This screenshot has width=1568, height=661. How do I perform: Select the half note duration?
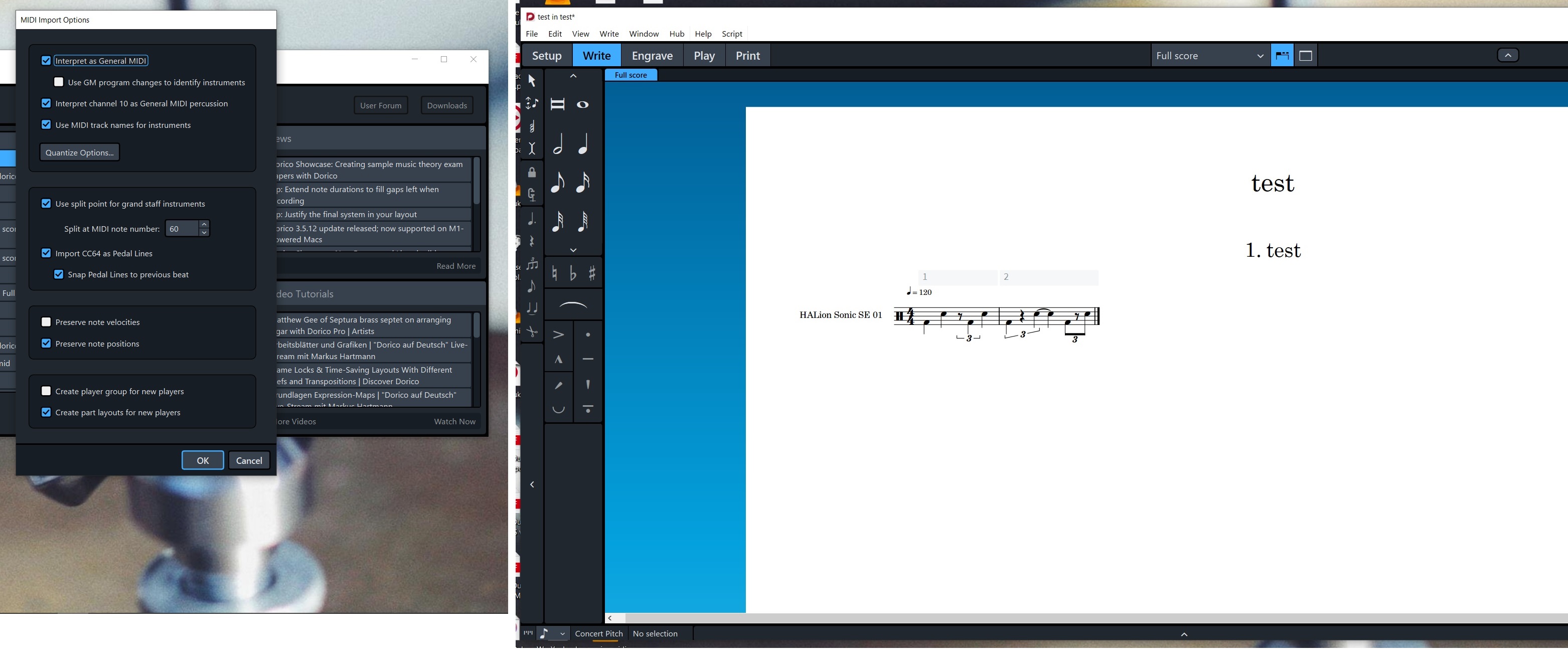(558, 145)
